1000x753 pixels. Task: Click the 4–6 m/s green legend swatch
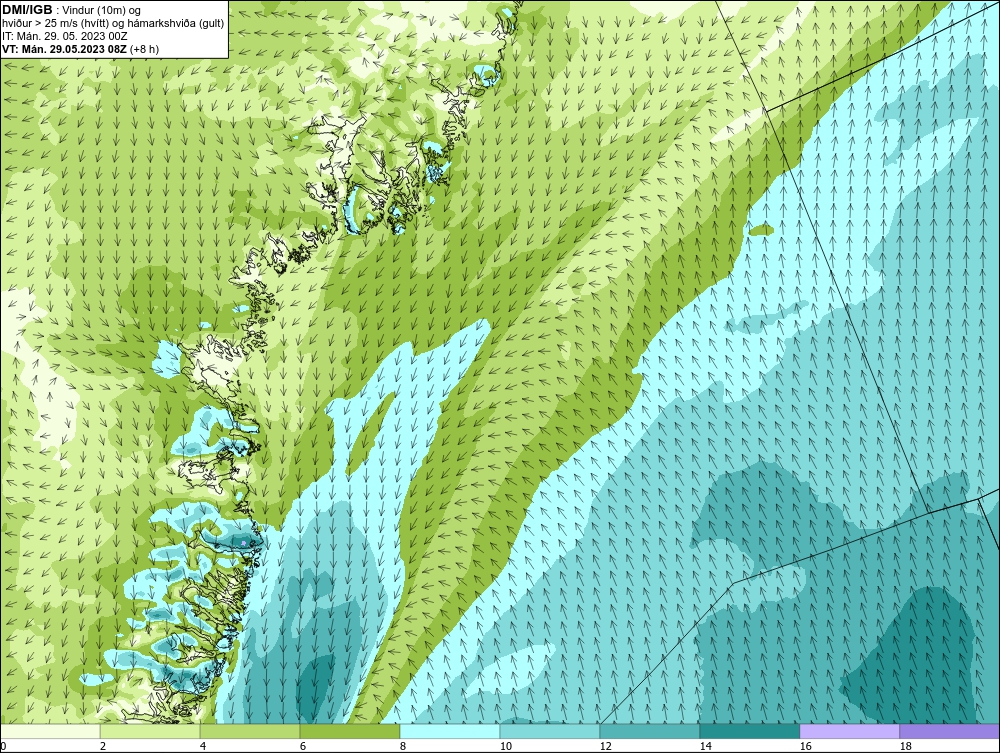click(x=250, y=731)
